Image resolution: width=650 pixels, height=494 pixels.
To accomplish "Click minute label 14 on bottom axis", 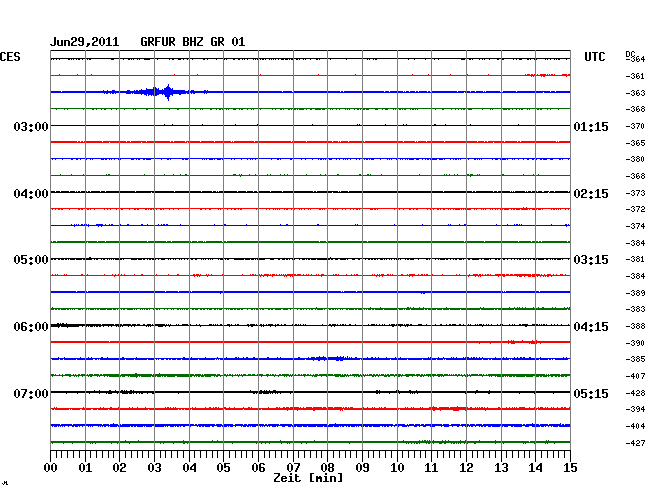I will coord(535,468).
